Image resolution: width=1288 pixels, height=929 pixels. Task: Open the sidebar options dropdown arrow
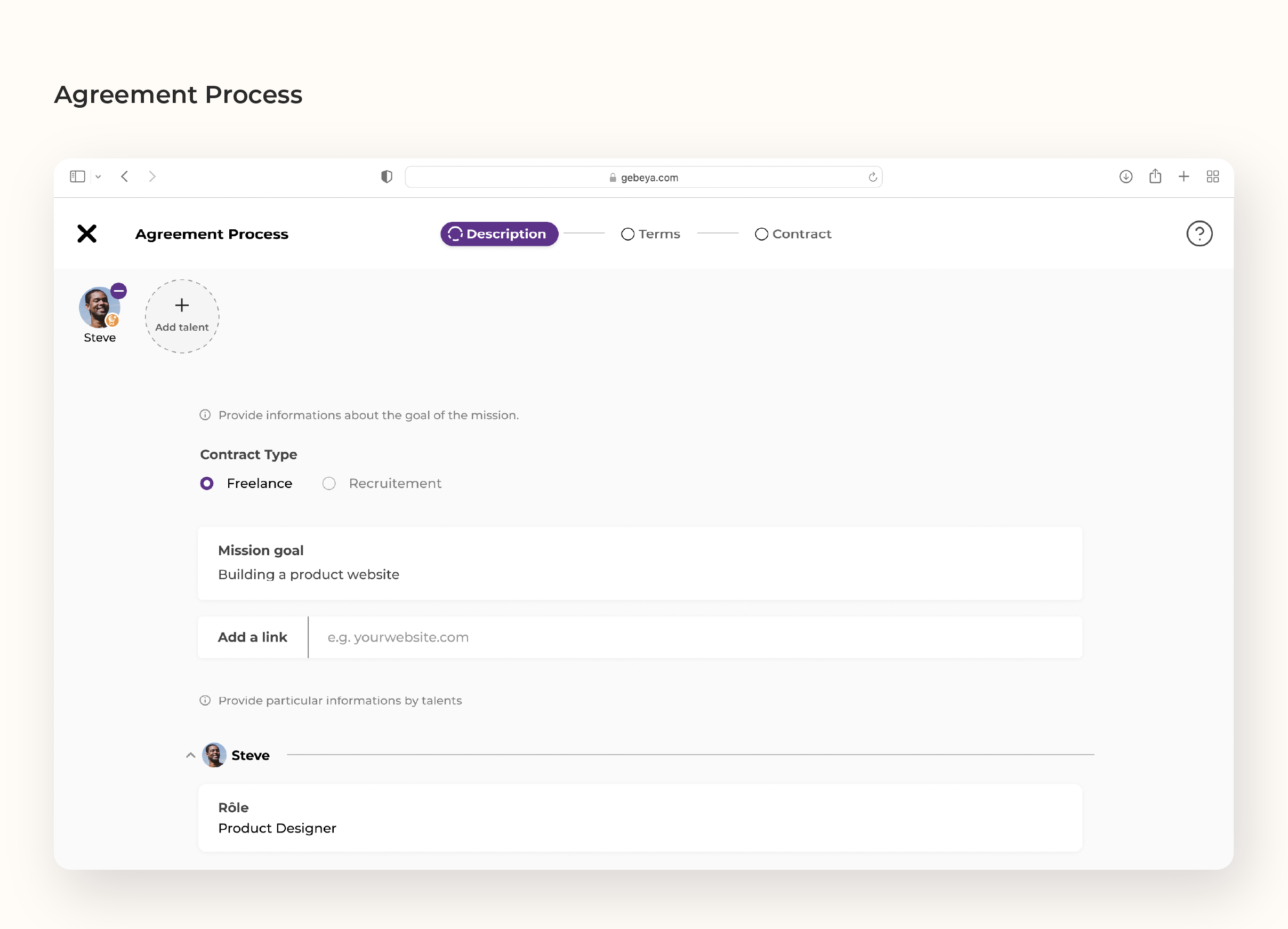[x=98, y=177]
